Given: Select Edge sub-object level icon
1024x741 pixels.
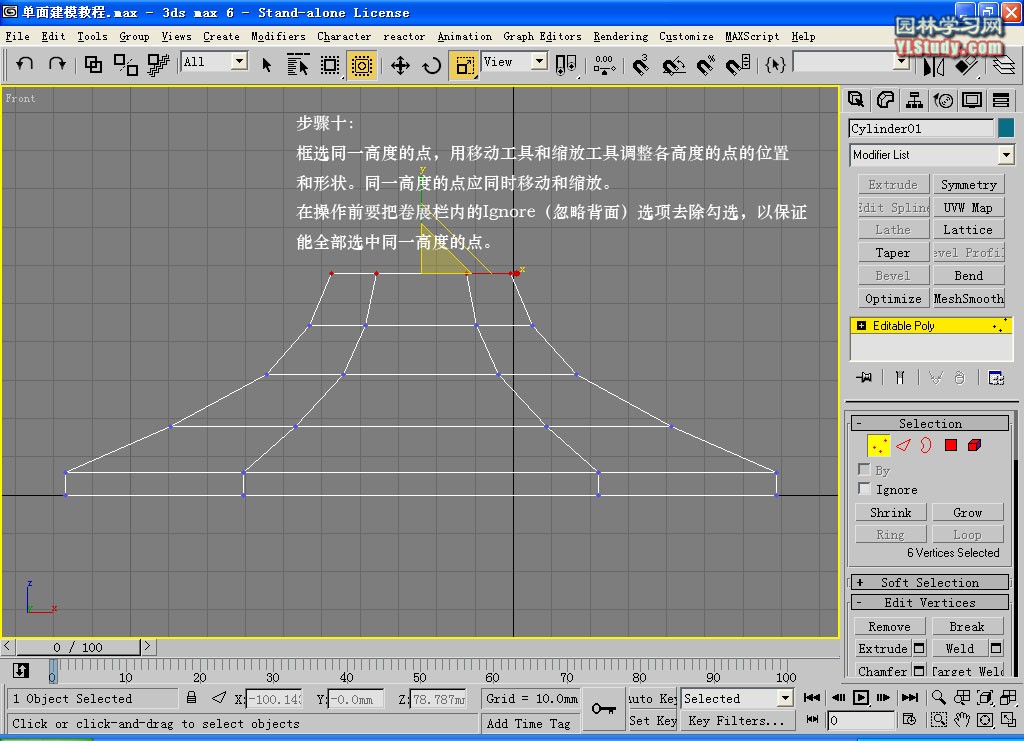Looking at the screenshot, I should coord(903,445).
